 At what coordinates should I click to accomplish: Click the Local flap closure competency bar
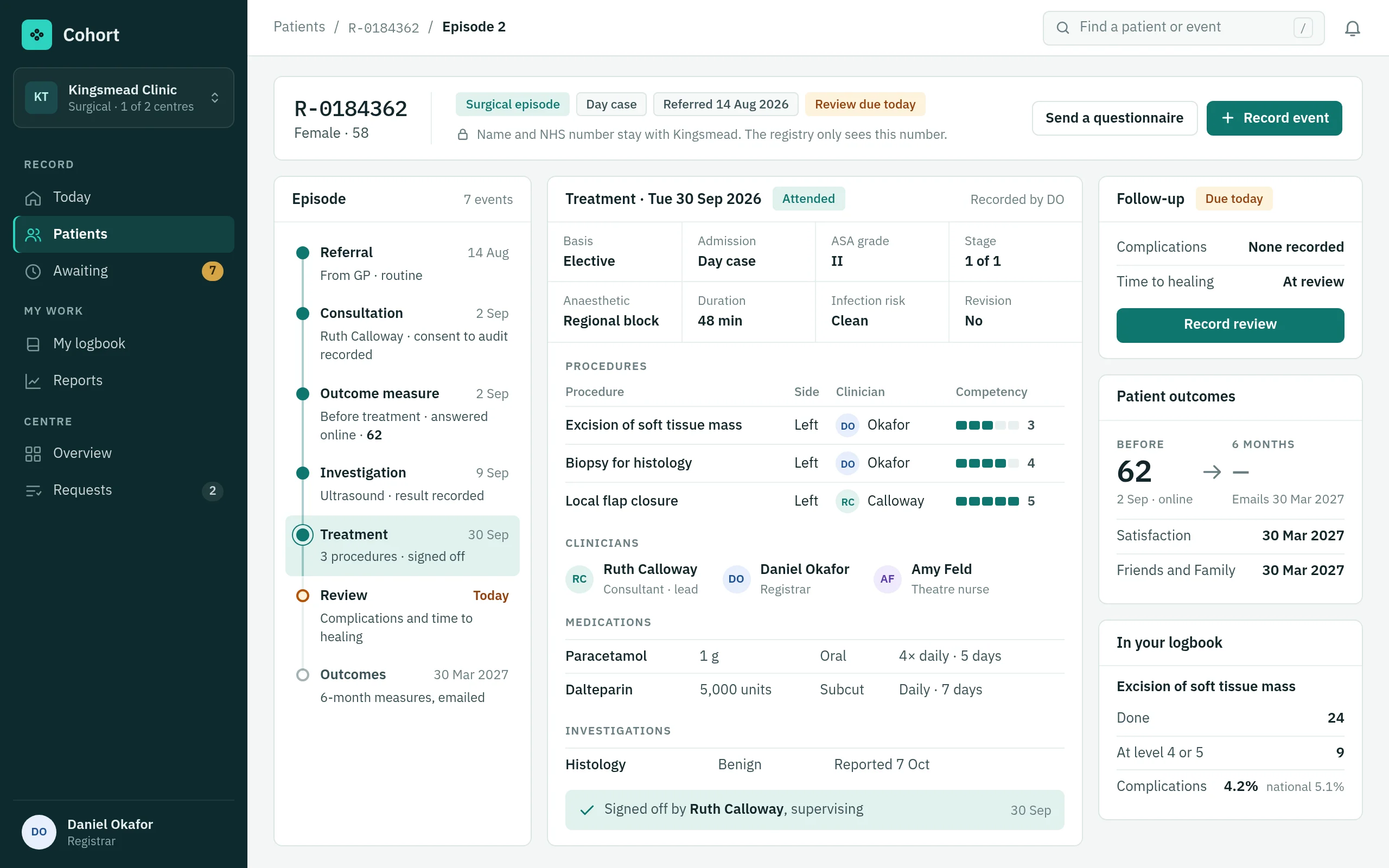[x=986, y=501]
